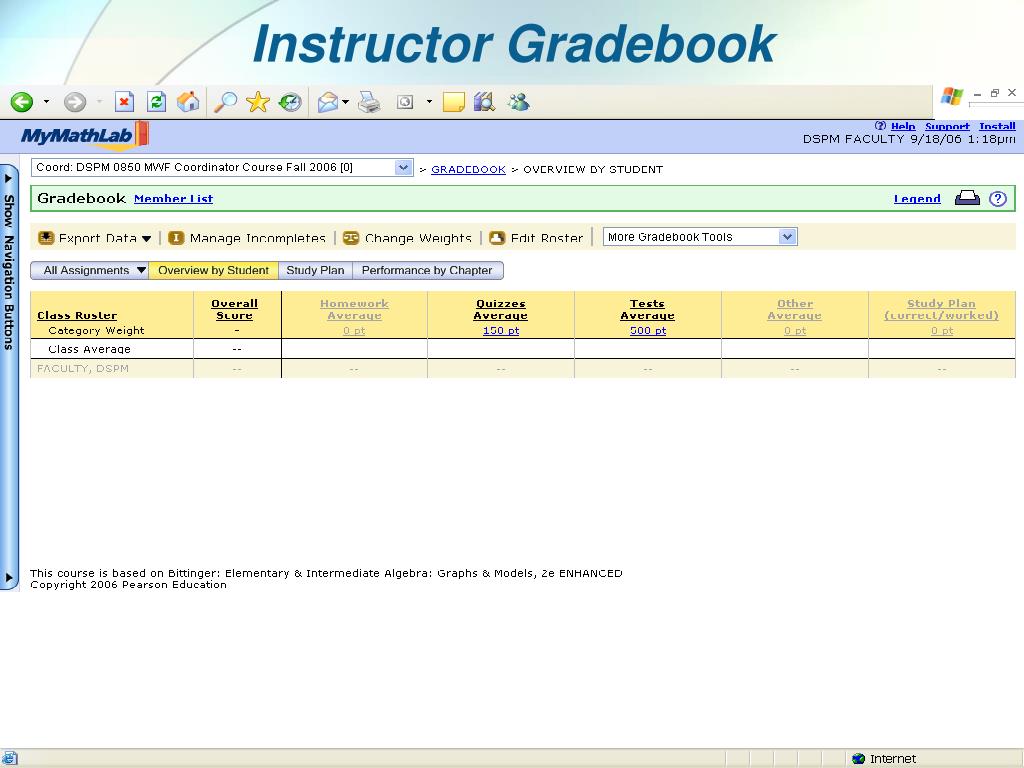The width and height of the screenshot is (1024, 768).
Task: Sort by Class Roster column header
Action: (77, 315)
